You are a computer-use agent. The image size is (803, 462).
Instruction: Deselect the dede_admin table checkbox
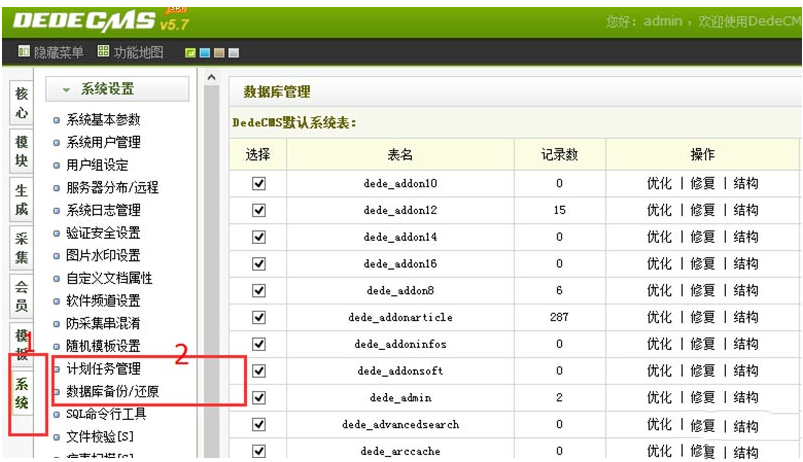point(259,397)
